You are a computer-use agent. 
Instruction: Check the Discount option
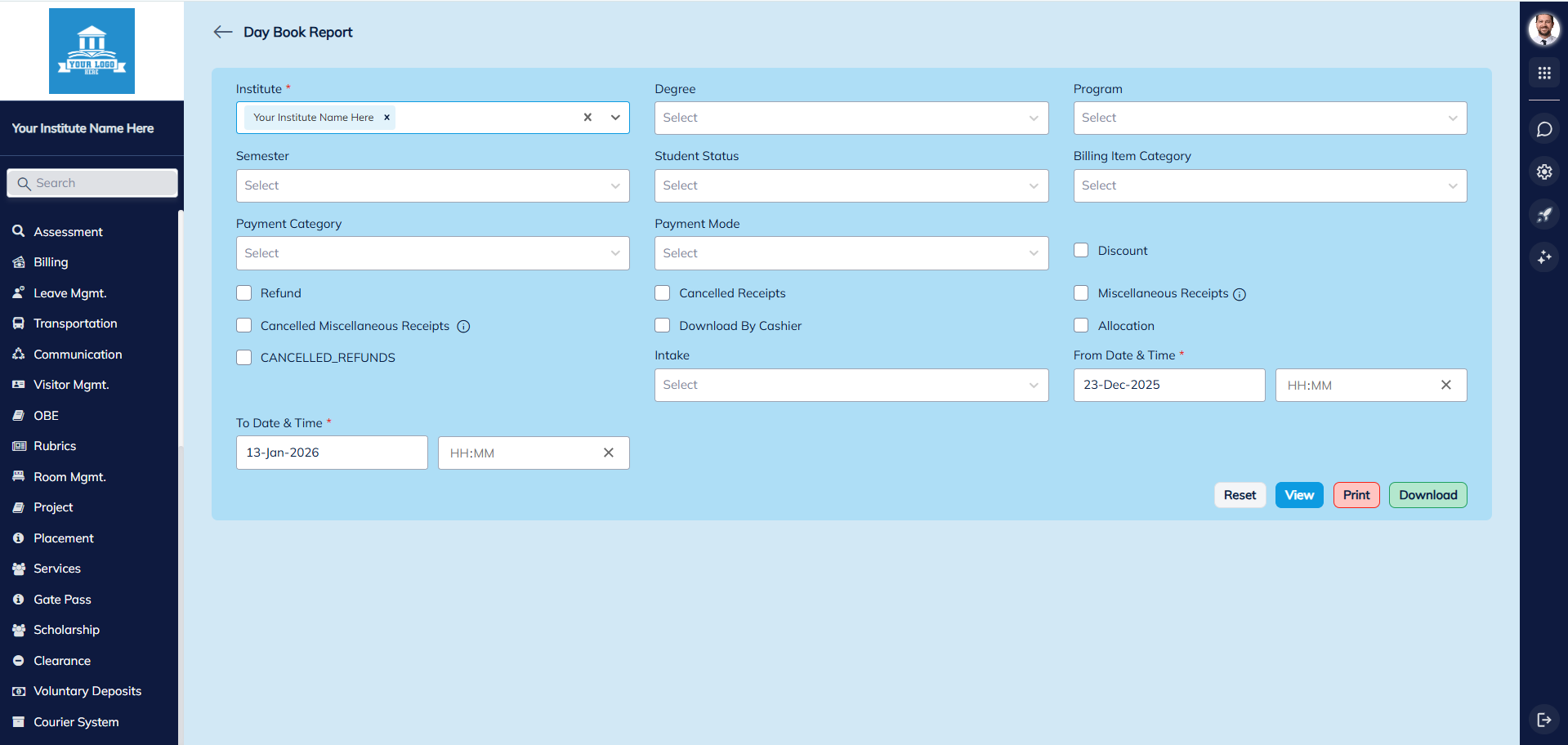(1081, 251)
